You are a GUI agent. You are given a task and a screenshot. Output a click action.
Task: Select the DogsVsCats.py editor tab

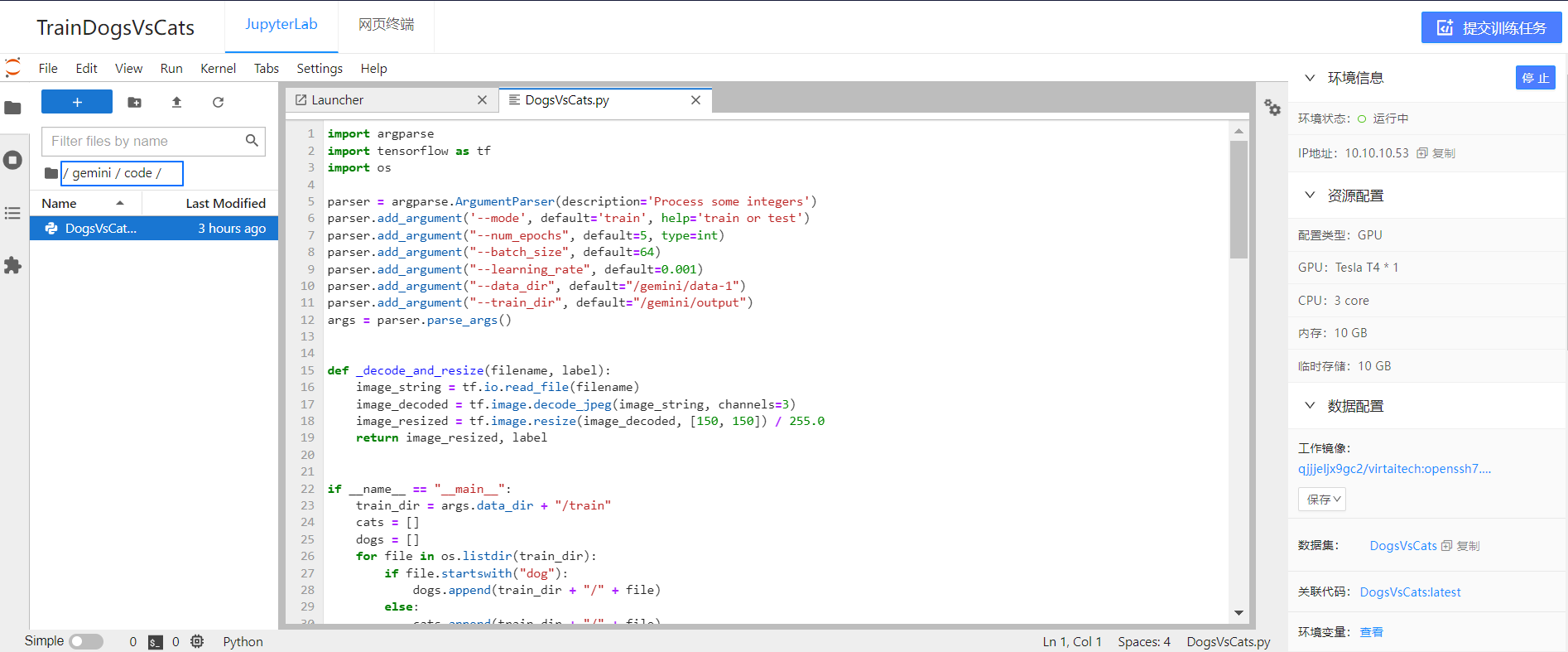[x=605, y=100]
